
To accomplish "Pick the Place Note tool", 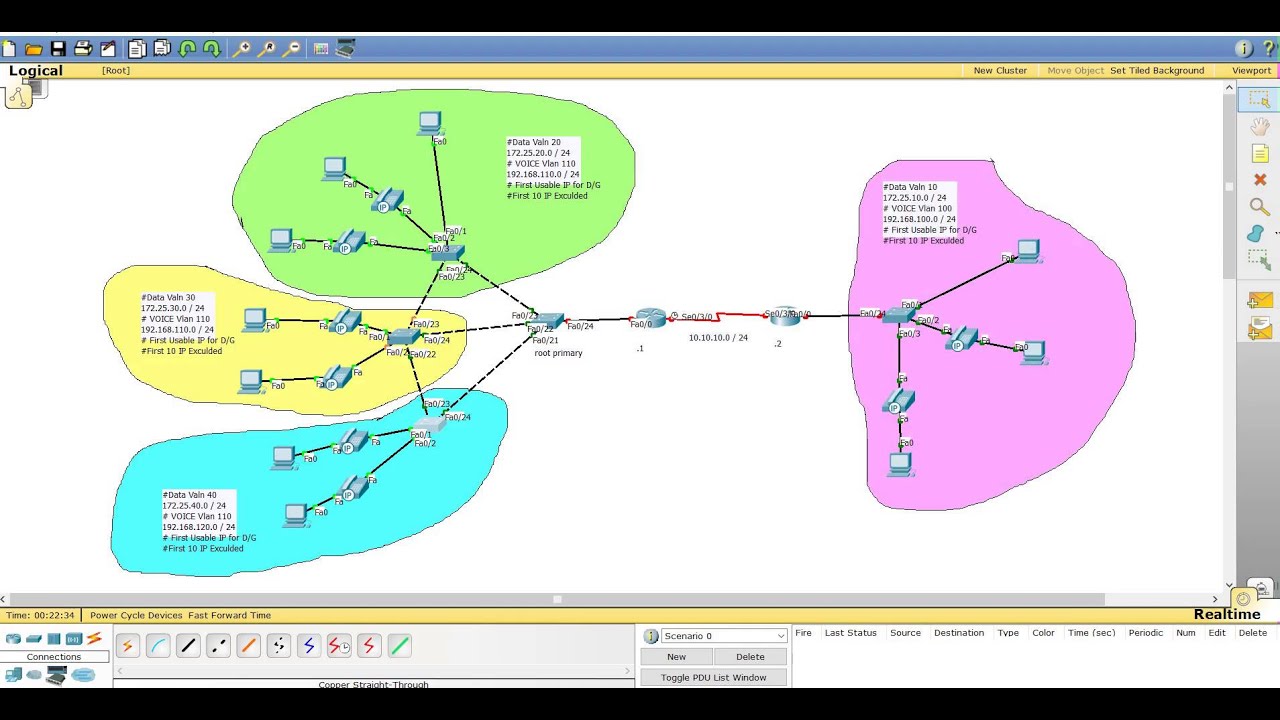I will [1260, 154].
